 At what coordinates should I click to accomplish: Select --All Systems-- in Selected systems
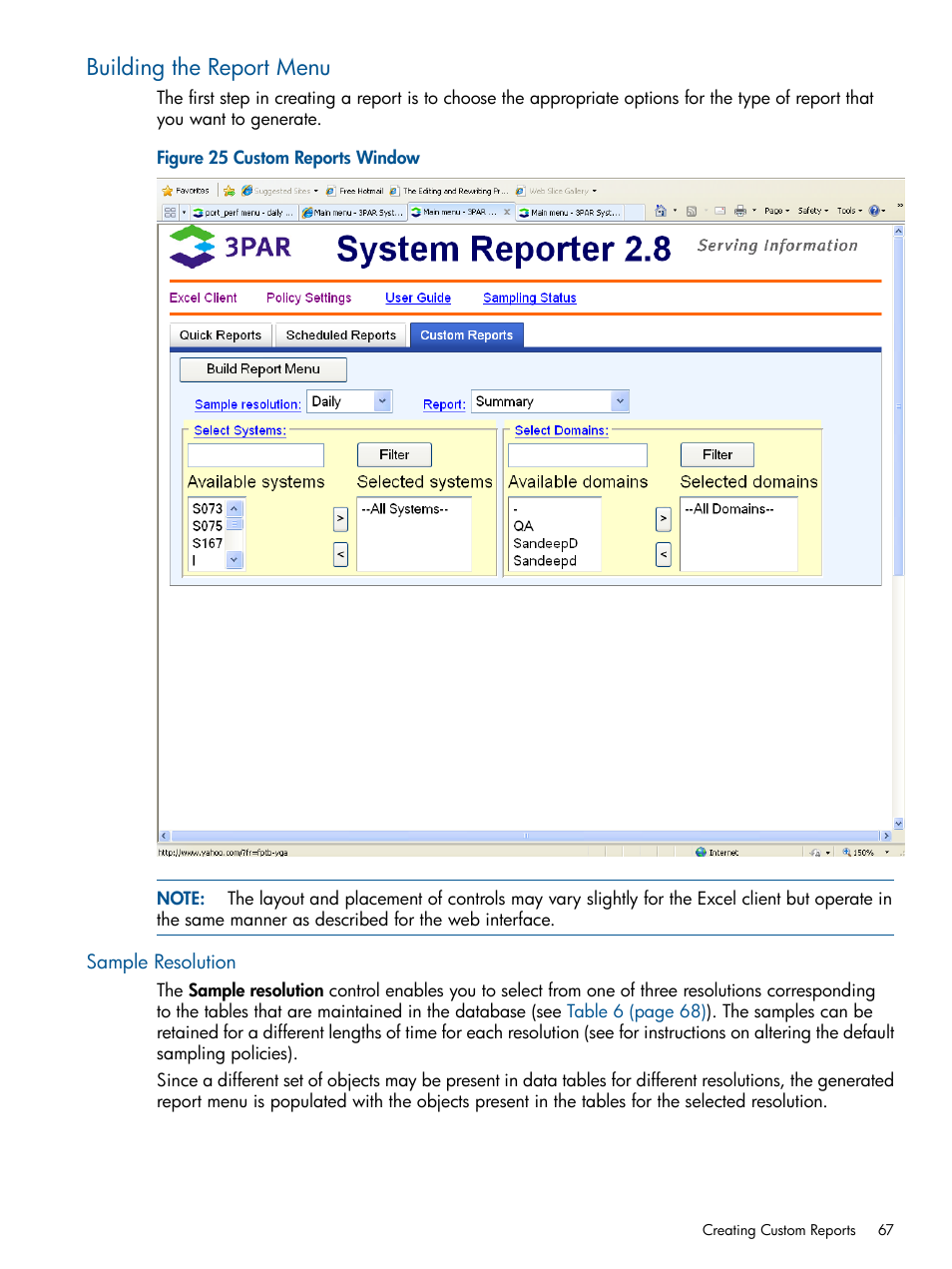(405, 509)
